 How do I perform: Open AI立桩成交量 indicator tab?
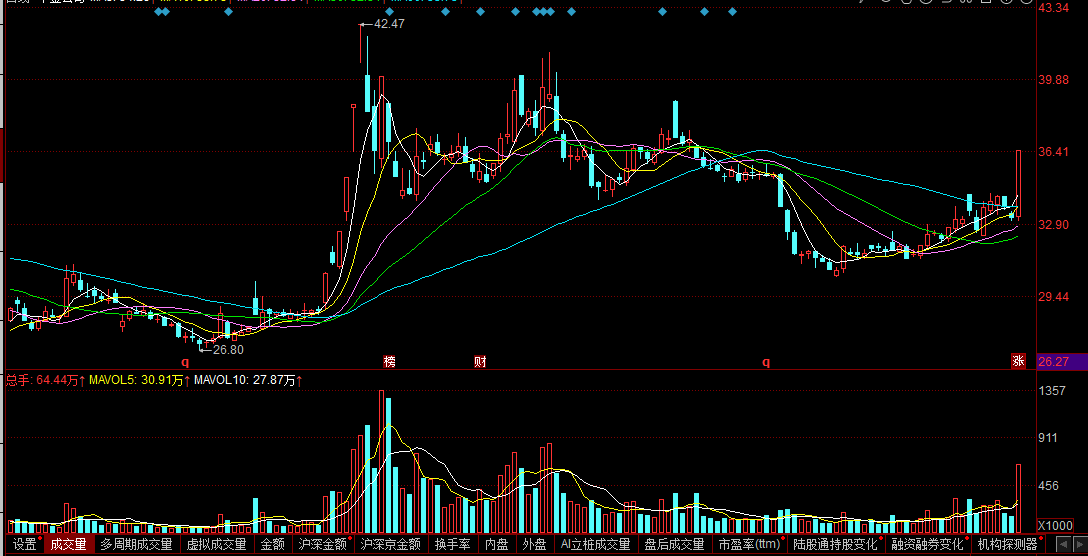coord(595,544)
